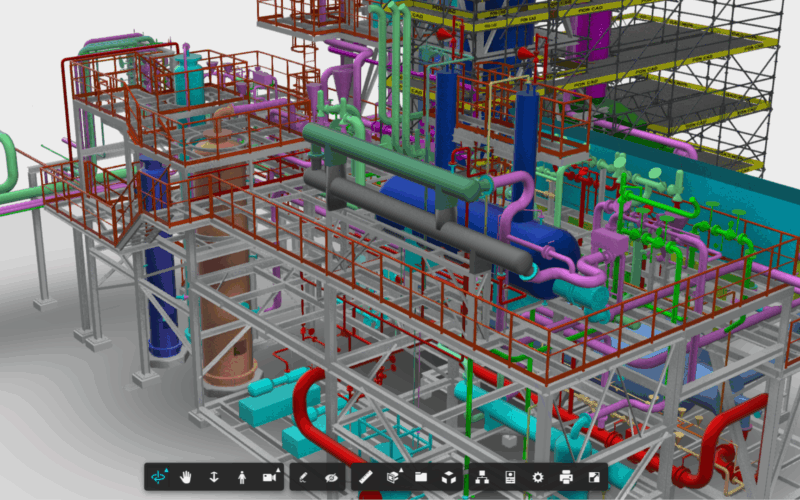Activate the Orbit navigation tool

pyautogui.click(x=160, y=478)
